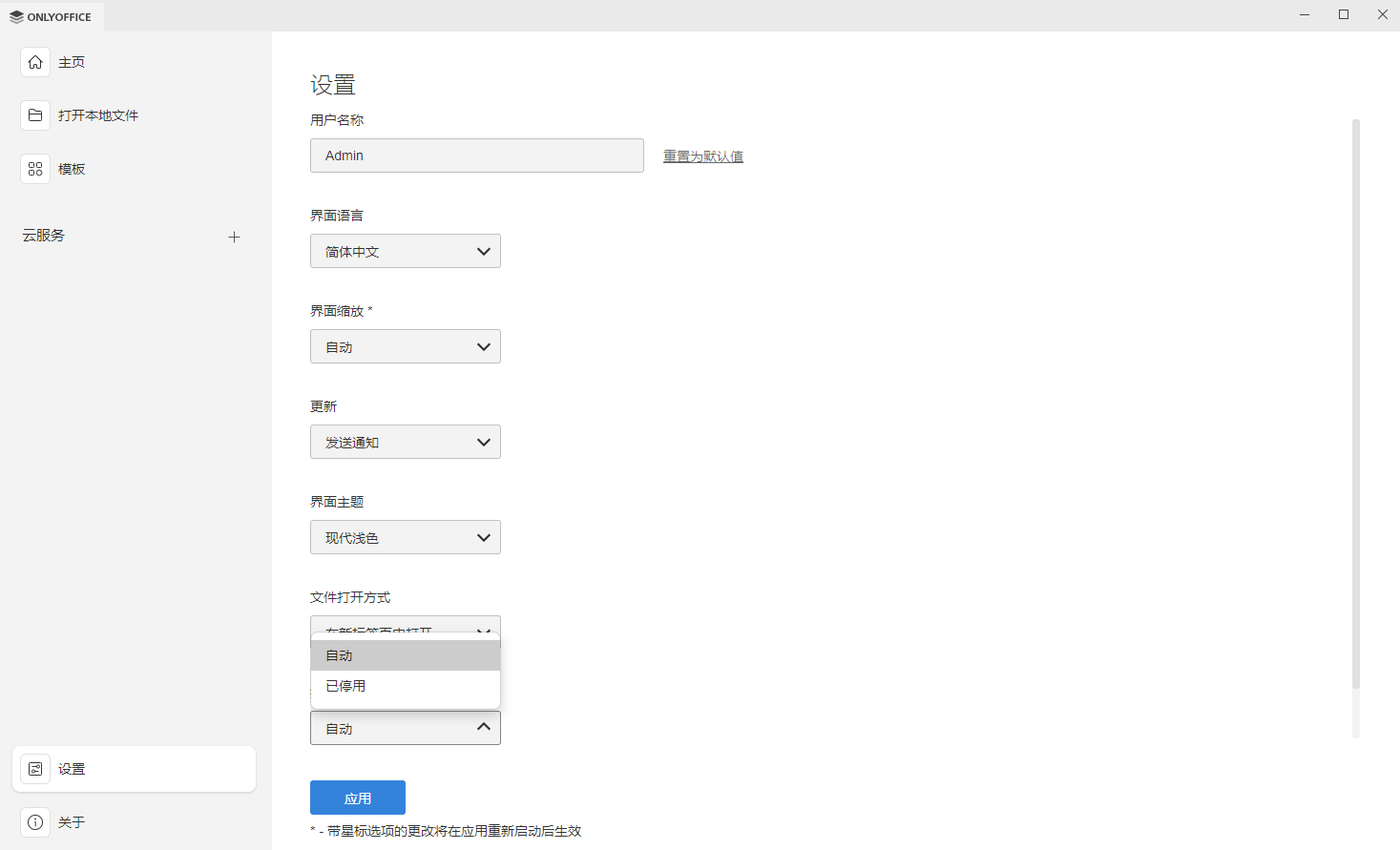Select the 设置 settings icon in sidebar
This screenshot has height=850, width=1400.
pos(35,769)
